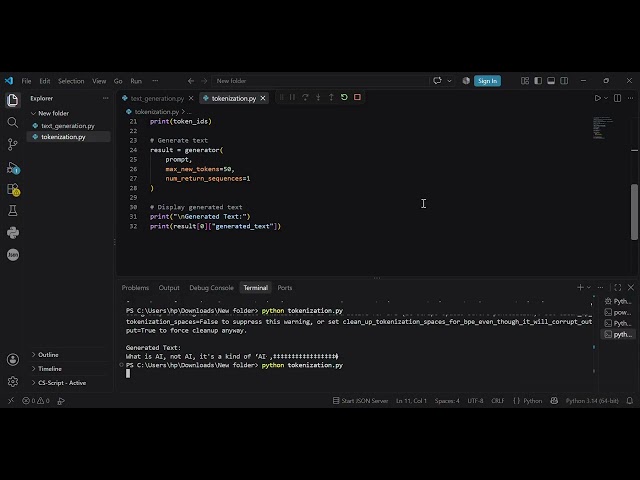The width and height of the screenshot is (640, 480).
Task: Select Python 3.14 interpreter in status bar
Action: click(x=592, y=401)
